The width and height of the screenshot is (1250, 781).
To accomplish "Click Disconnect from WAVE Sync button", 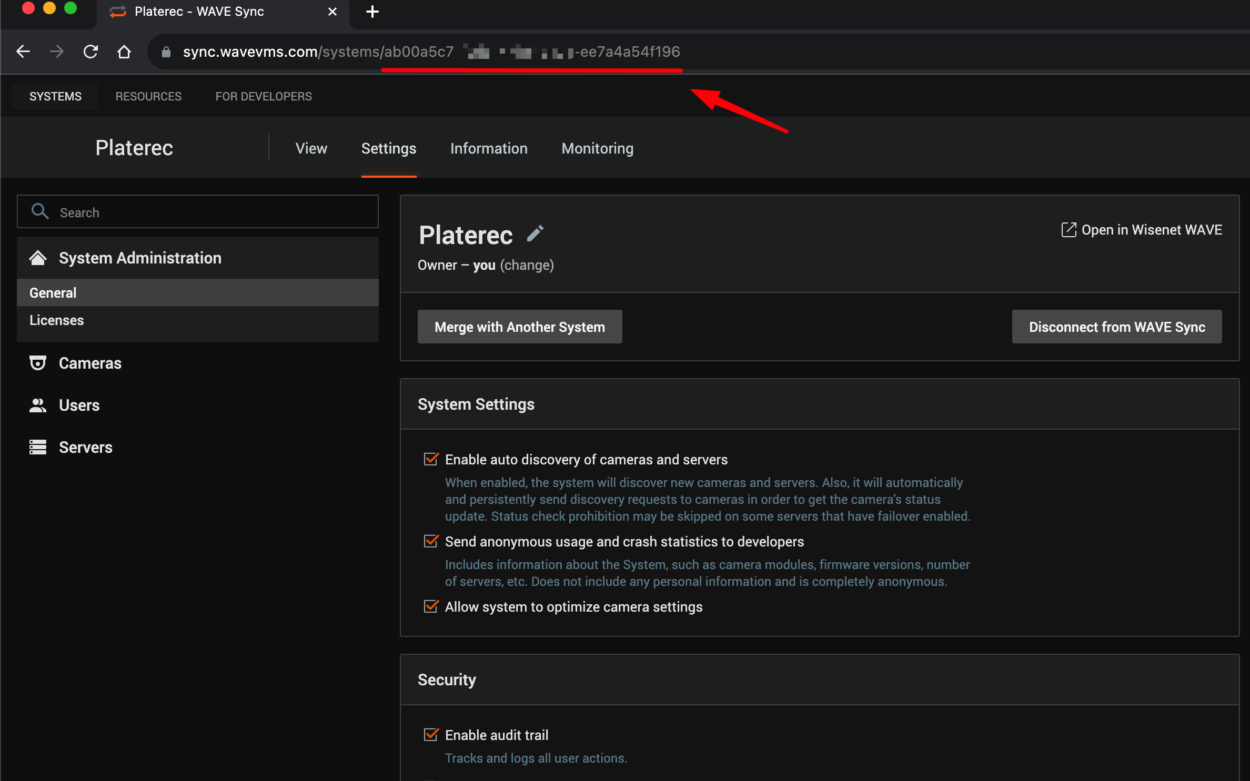I will [x=1117, y=327].
